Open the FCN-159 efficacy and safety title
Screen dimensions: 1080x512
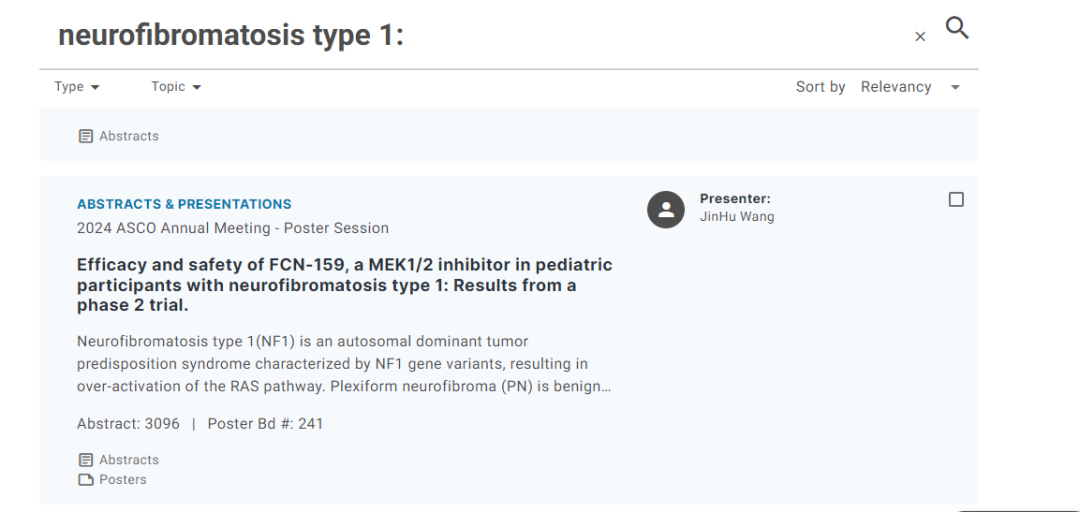(344, 285)
